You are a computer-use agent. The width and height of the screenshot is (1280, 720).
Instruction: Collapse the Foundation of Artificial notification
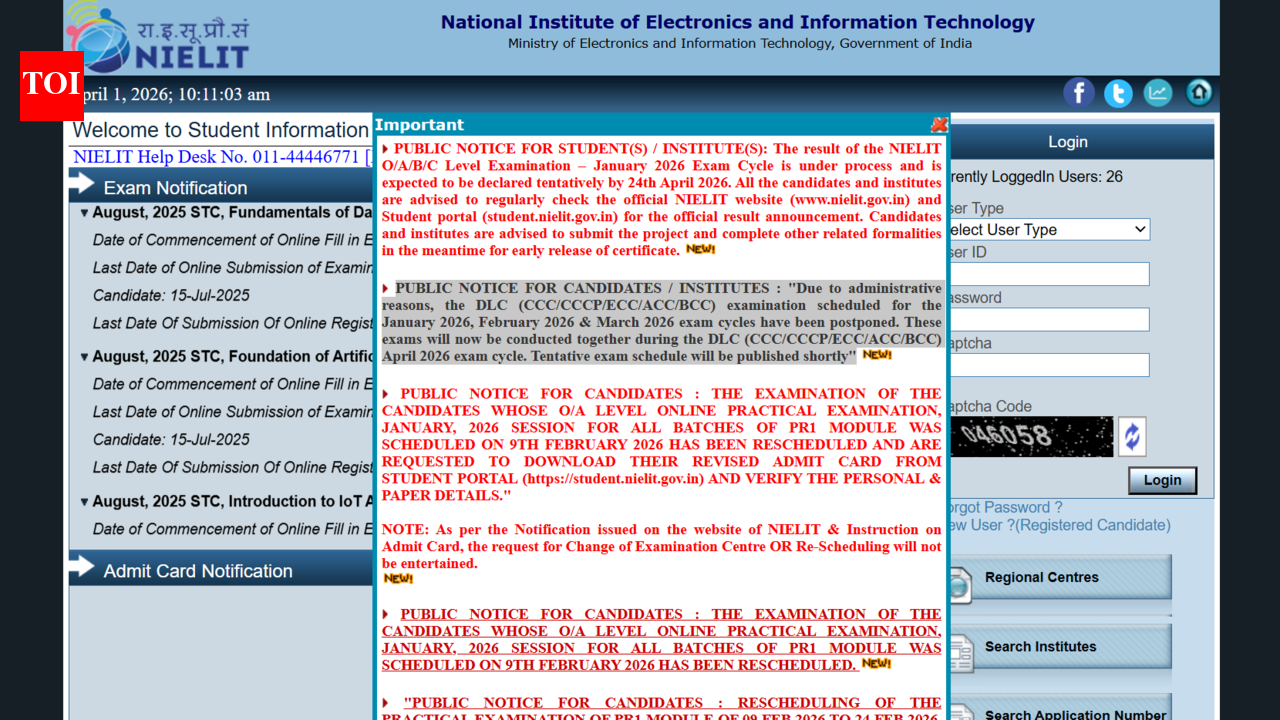(x=84, y=356)
